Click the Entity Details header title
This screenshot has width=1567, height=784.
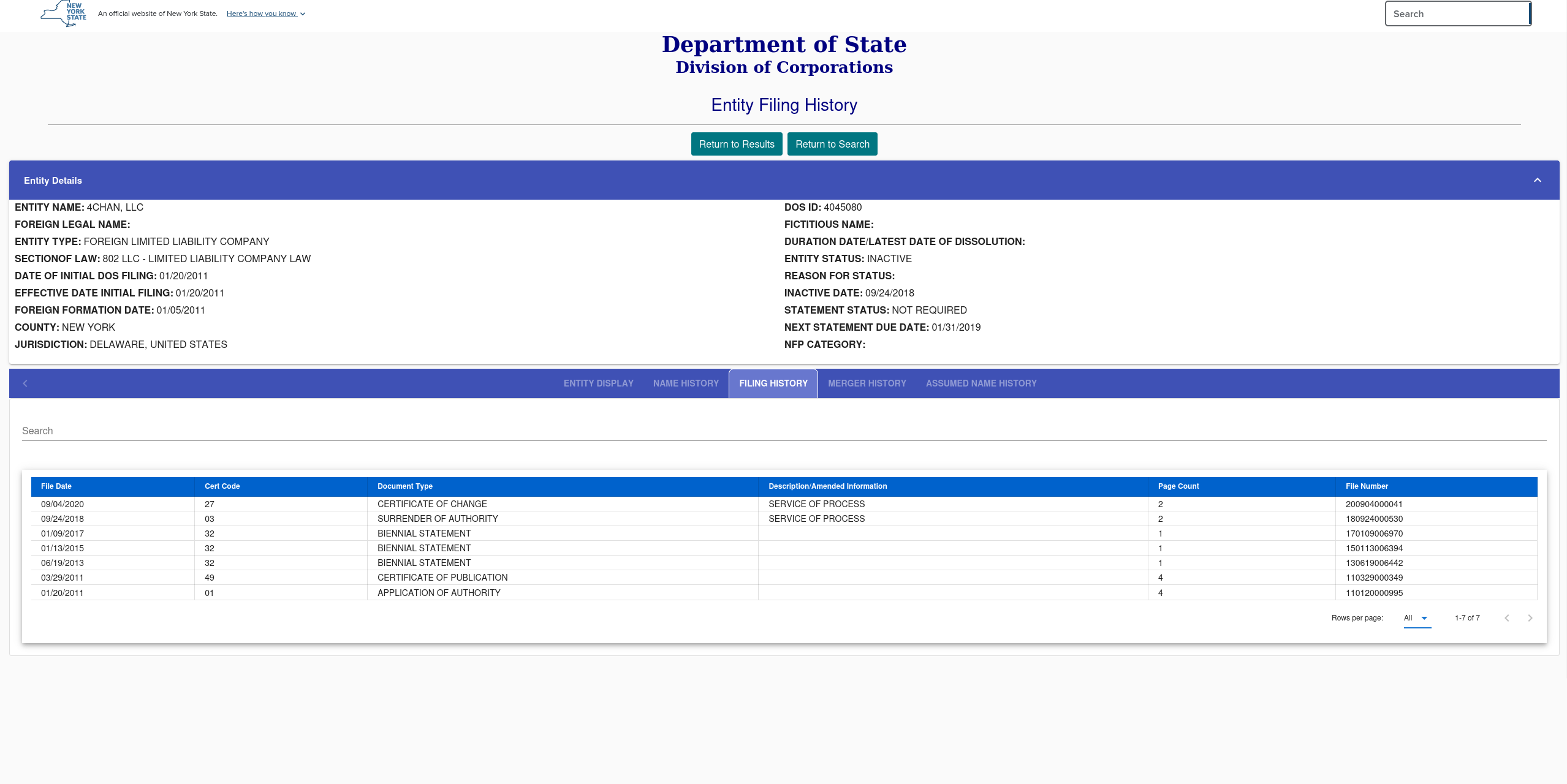[x=53, y=181]
